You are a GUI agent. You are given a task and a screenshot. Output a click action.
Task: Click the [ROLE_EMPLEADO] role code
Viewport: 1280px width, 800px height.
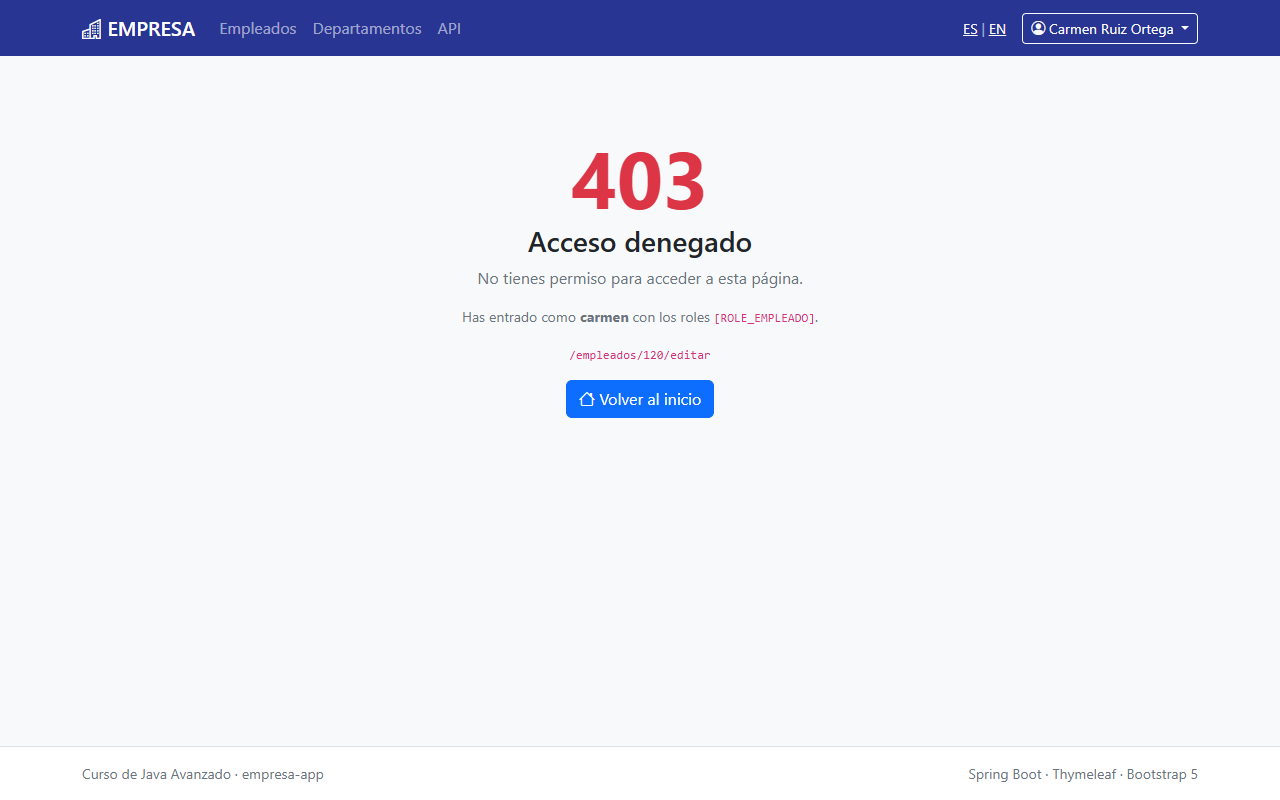765,318
